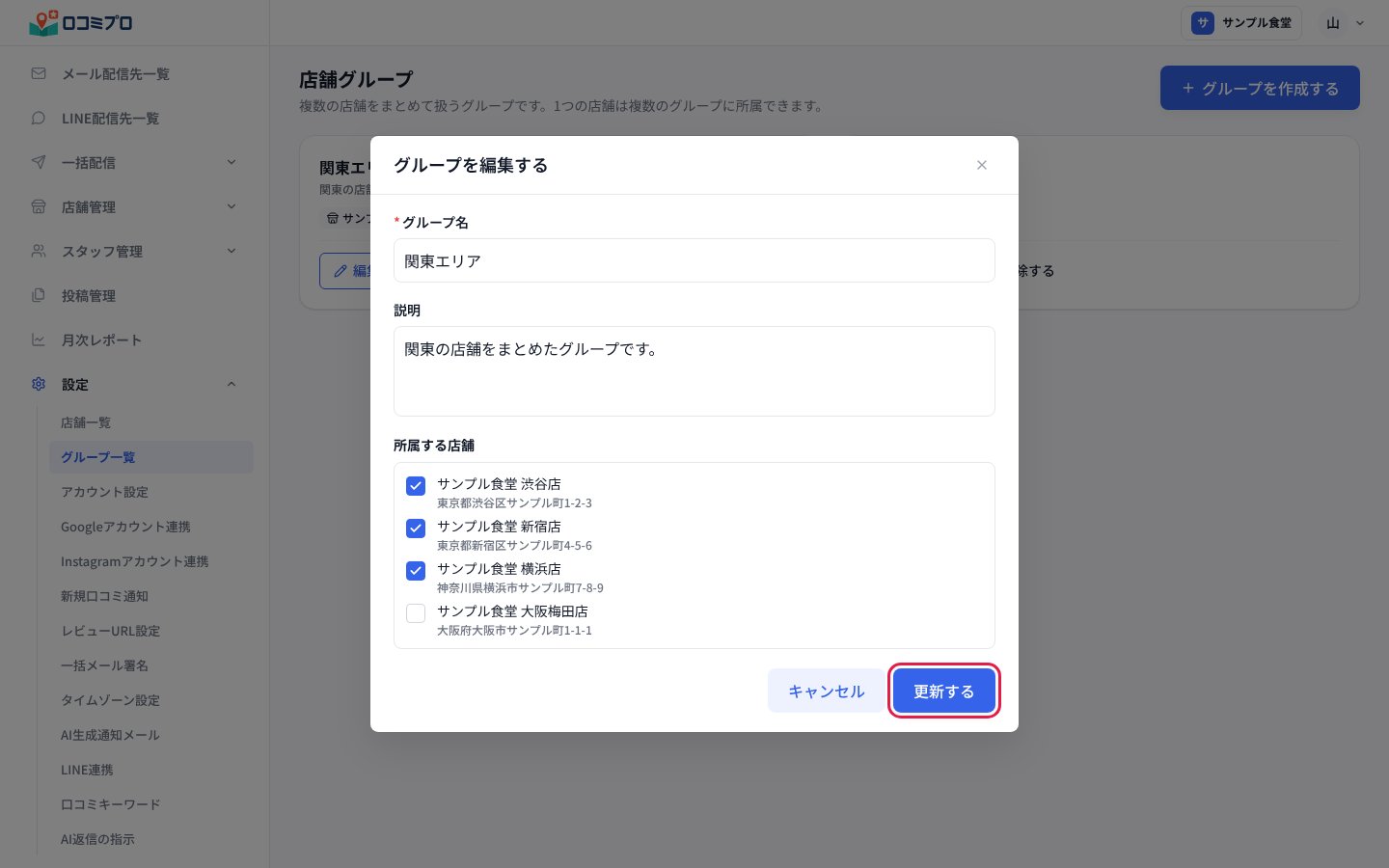Image resolution: width=1389 pixels, height=868 pixels.
Task: Select グループ一覧 in the sidebar
Action: click(x=151, y=457)
